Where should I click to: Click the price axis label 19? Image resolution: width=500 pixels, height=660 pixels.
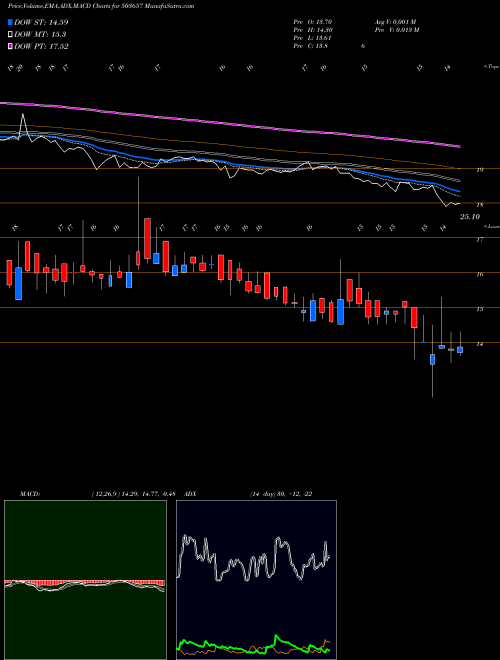pyautogui.click(x=479, y=170)
